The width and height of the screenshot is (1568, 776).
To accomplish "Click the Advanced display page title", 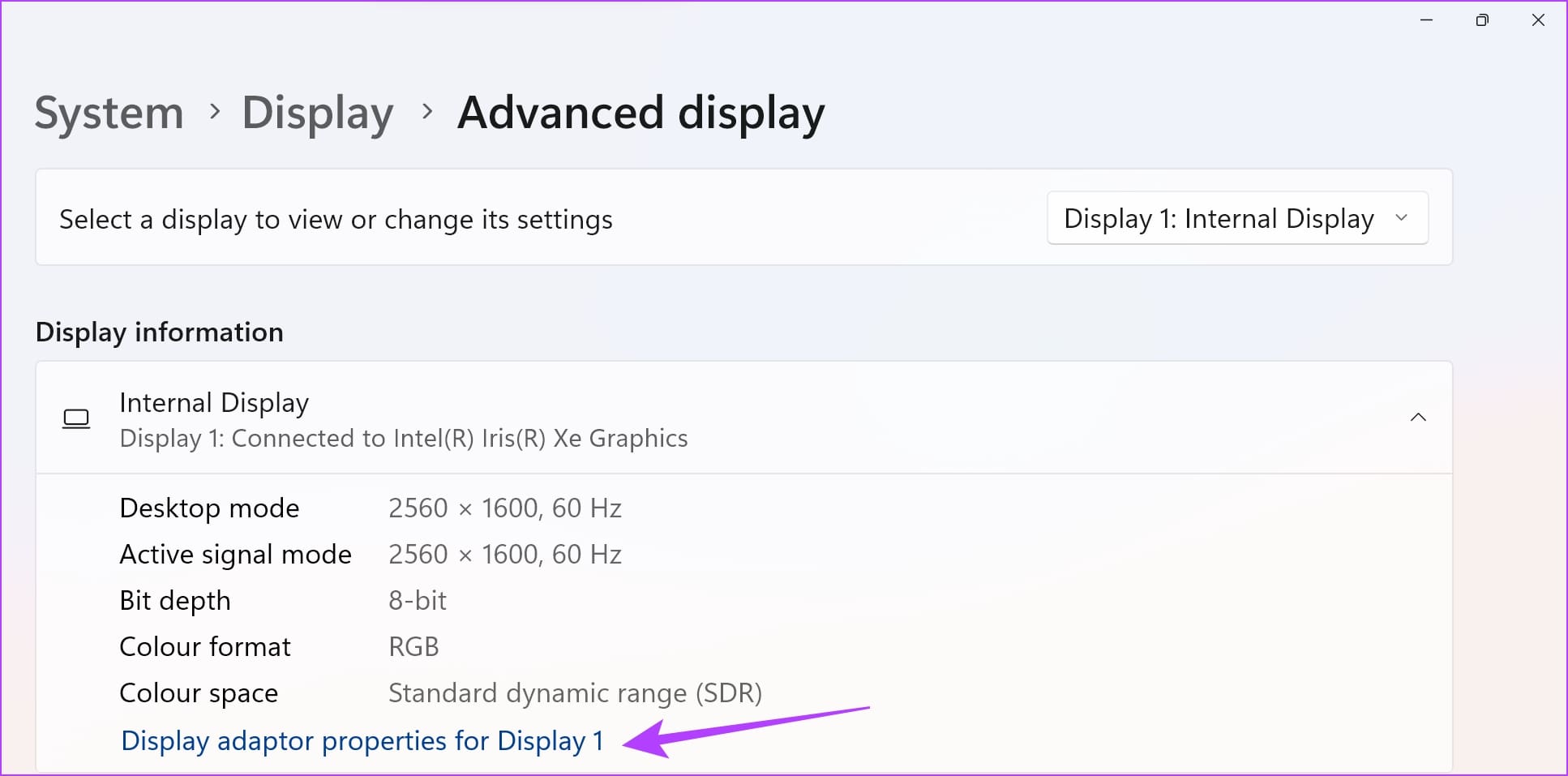I will point(640,113).
